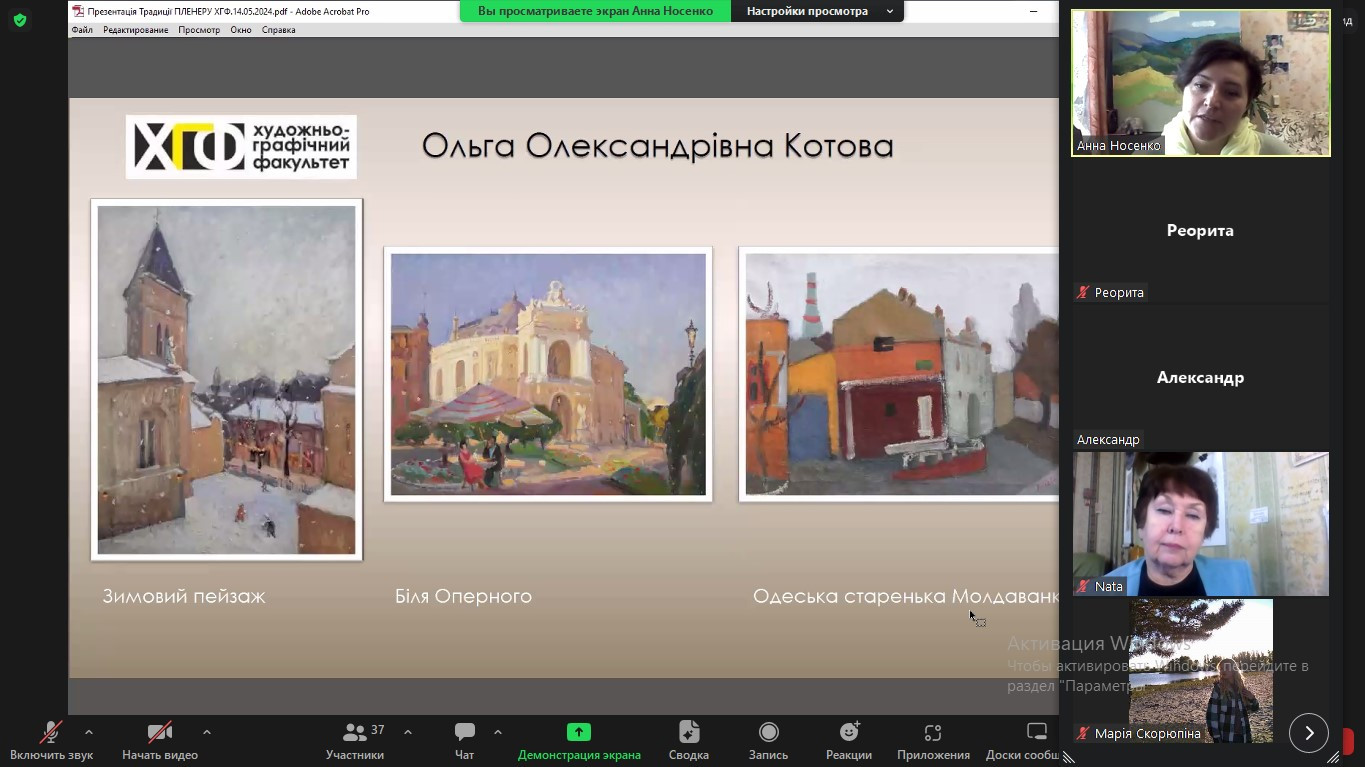This screenshot has width=1365, height=767.
Task: Open the Чат chat panel
Action: [465, 741]
